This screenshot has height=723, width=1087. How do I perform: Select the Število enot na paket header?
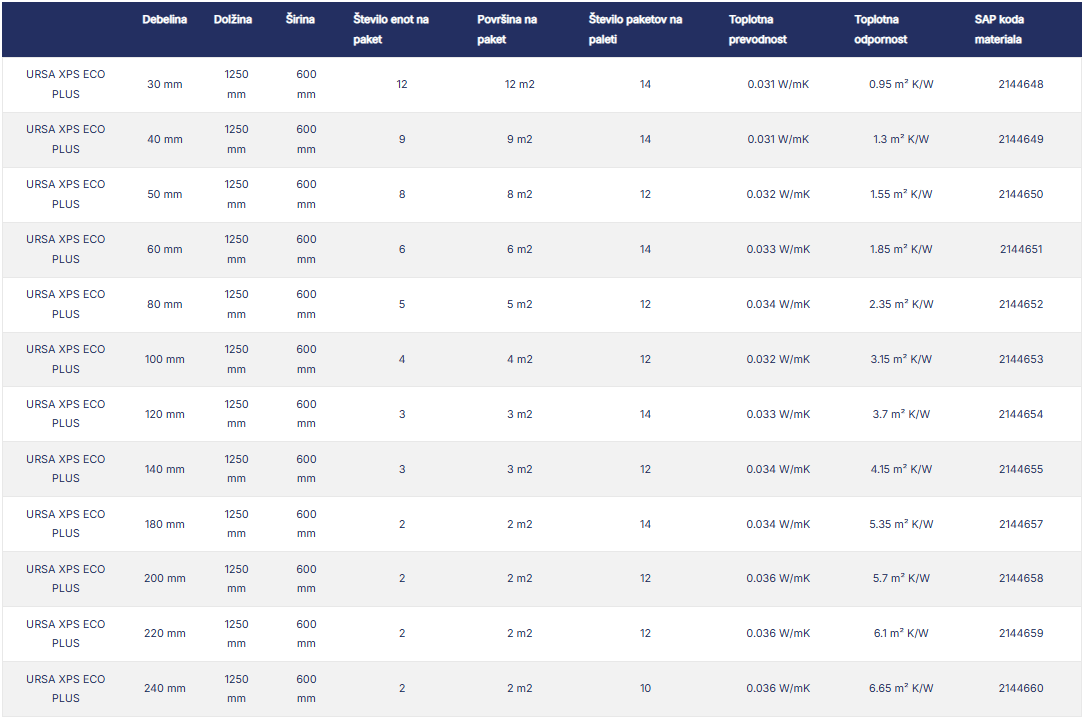(391, 30)
